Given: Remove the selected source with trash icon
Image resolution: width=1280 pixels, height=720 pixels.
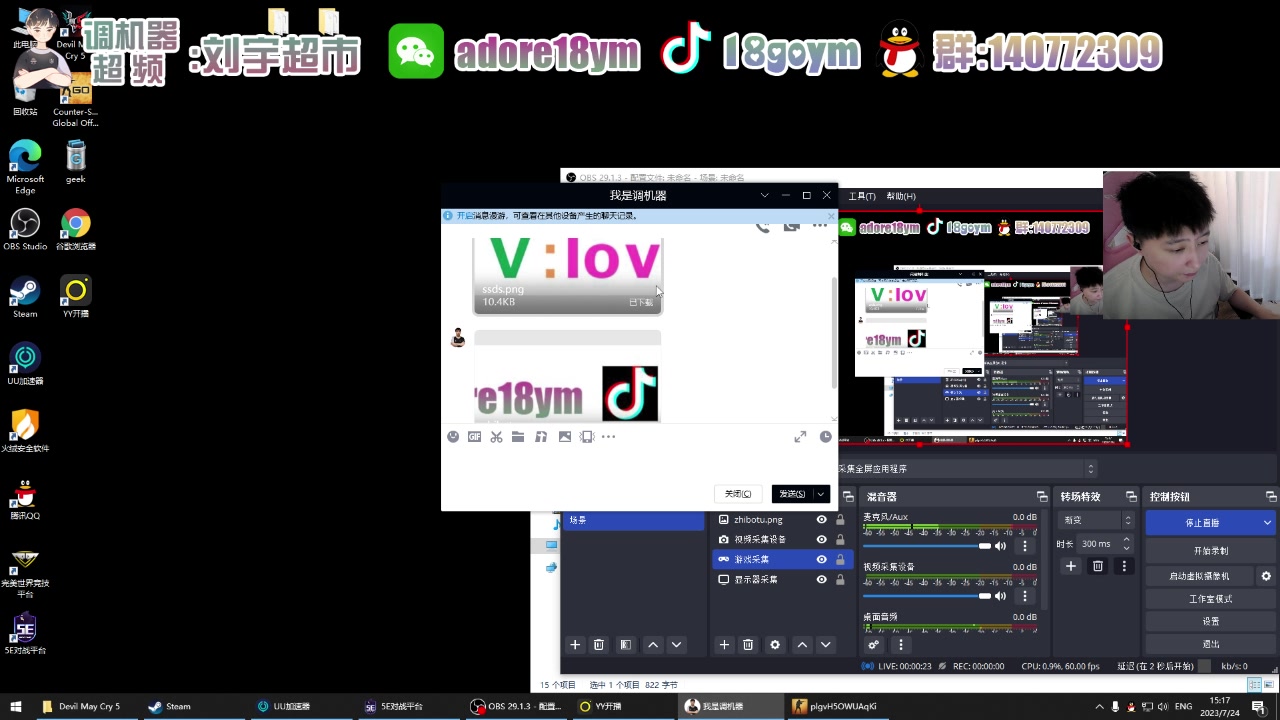Looking at the screenshot, I should [x=748, y=645].
